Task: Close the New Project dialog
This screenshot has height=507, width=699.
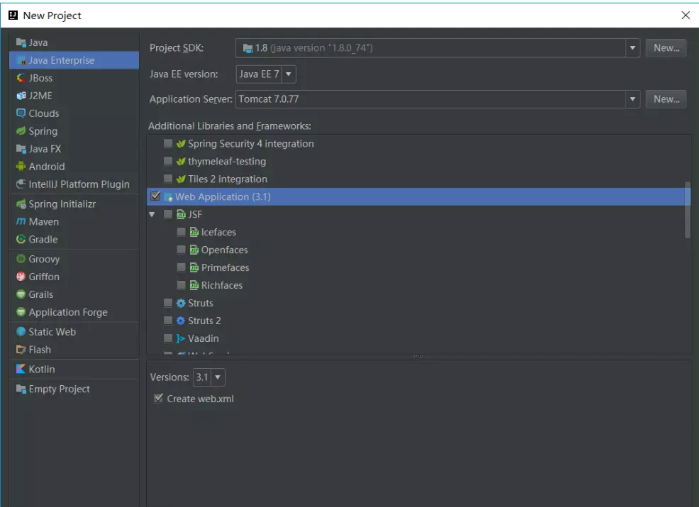Action: pyautogui.click(x=686, y=15)
